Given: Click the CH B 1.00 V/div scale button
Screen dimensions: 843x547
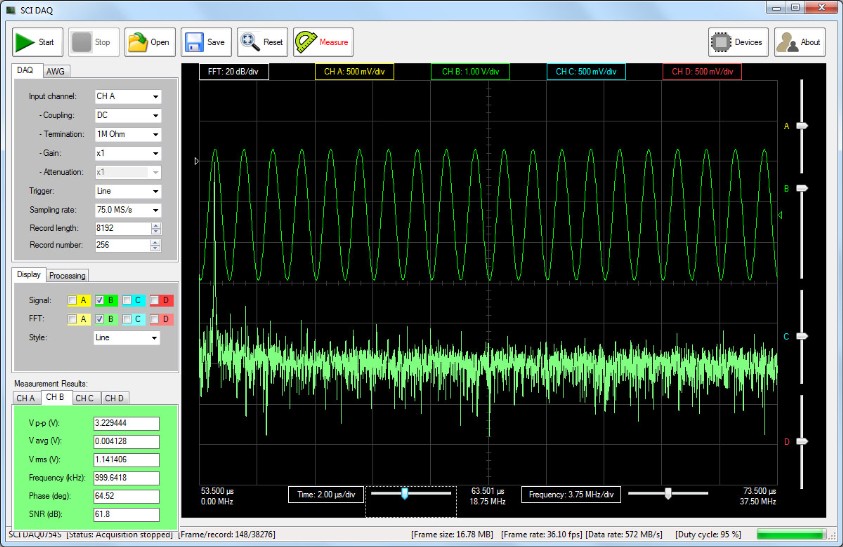Looking at the screenshot, I should tap(470, 72).
